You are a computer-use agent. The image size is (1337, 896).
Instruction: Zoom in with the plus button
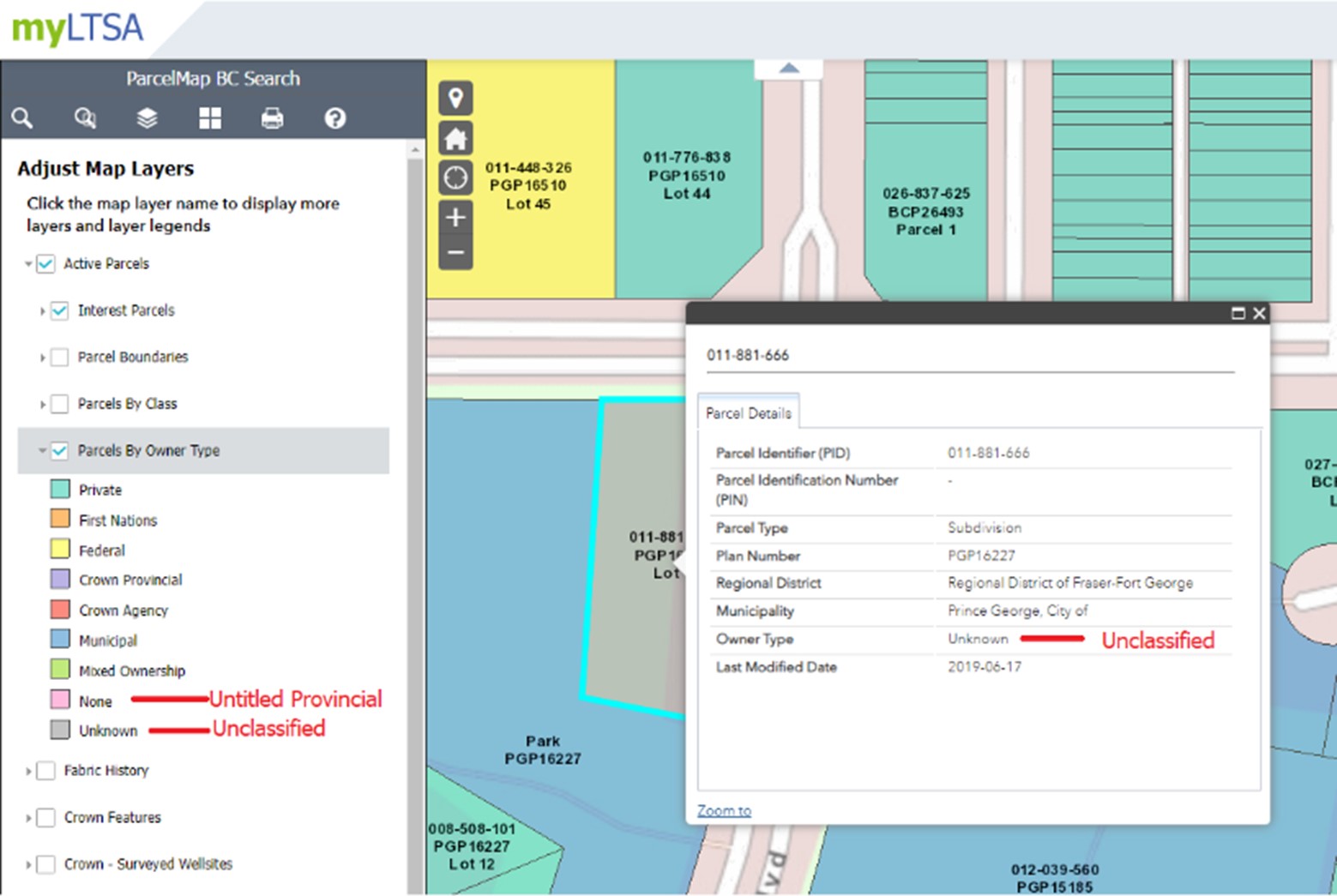pyautogui.click(x=456, y=217)
